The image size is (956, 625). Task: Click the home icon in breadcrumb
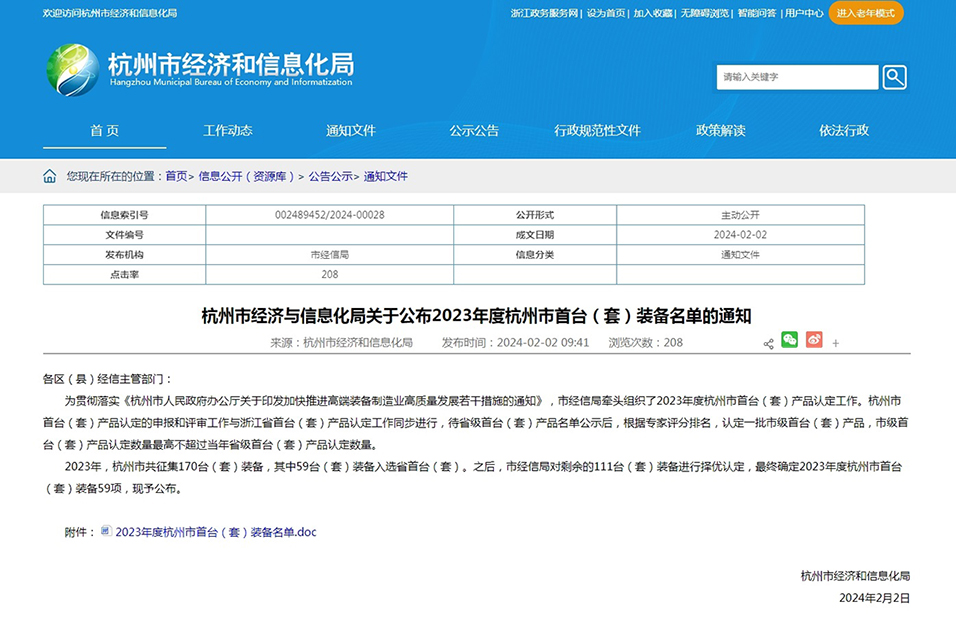point(50,176)
